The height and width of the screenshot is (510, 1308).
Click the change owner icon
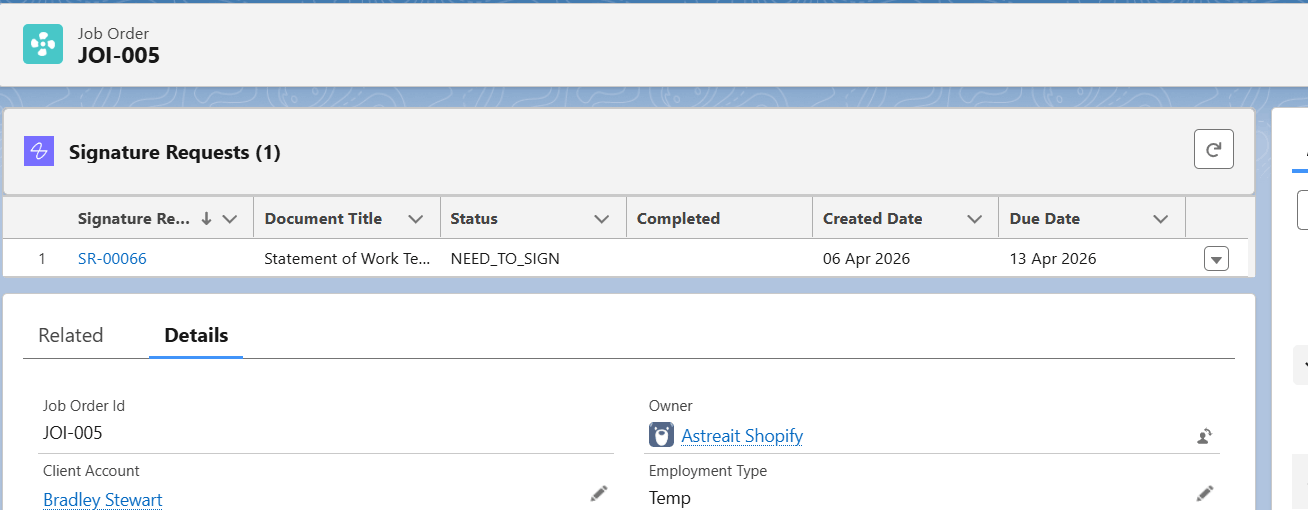click(1205, 436)
